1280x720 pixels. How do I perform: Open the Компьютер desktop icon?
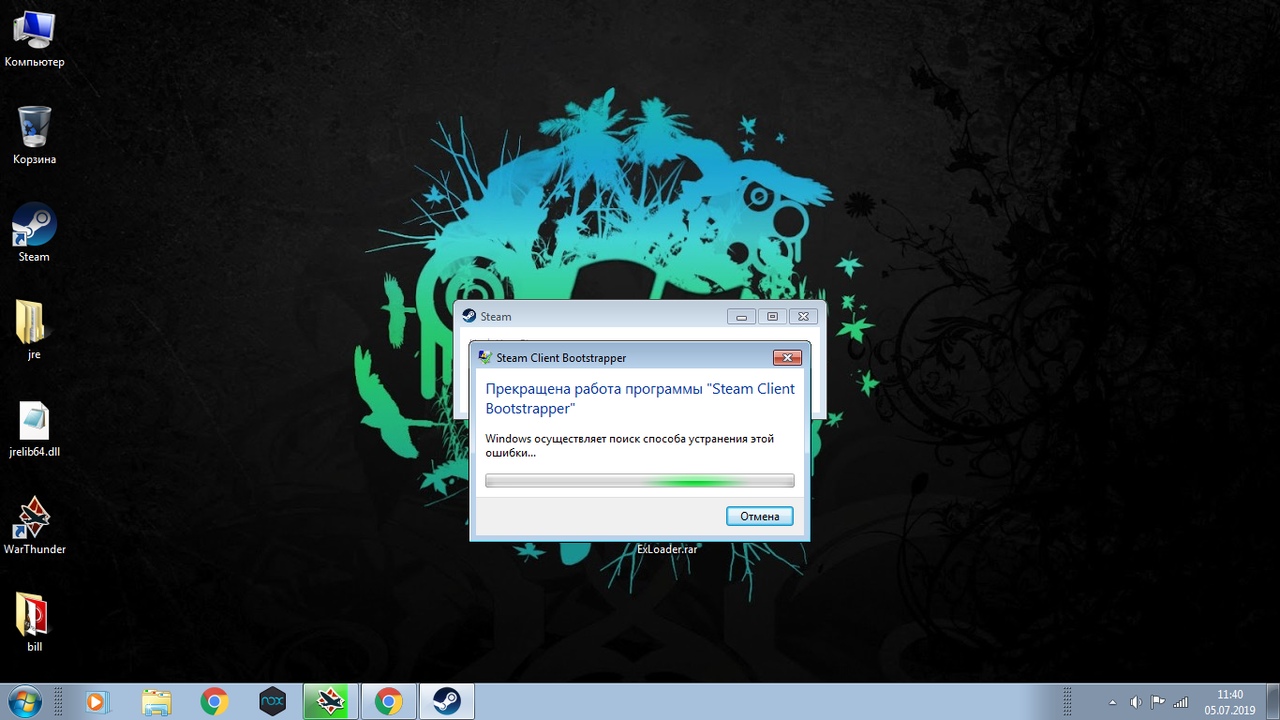[x=34, y=40]
